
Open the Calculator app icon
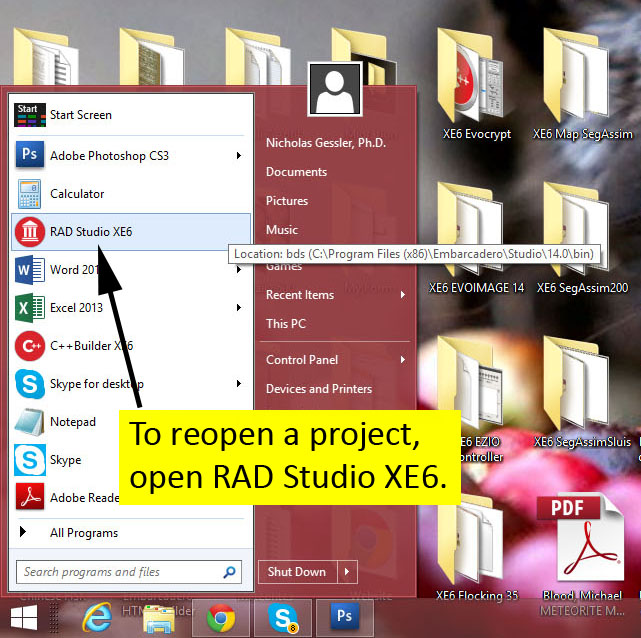click(29, 194)
